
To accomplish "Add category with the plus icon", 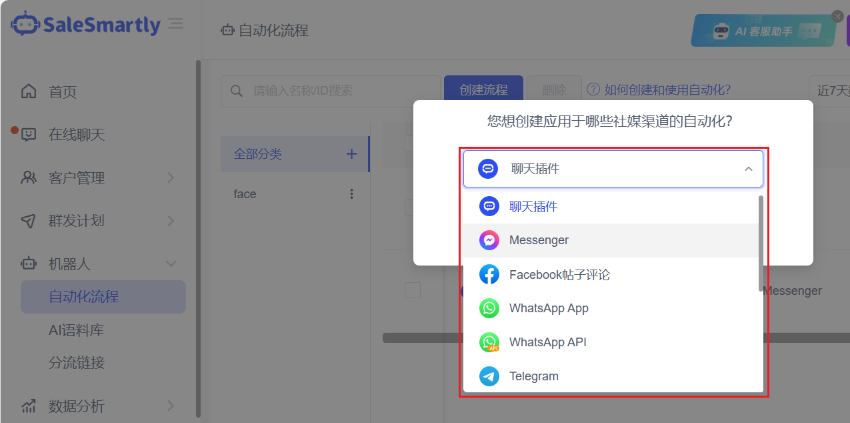I will (x=351, y=154).
